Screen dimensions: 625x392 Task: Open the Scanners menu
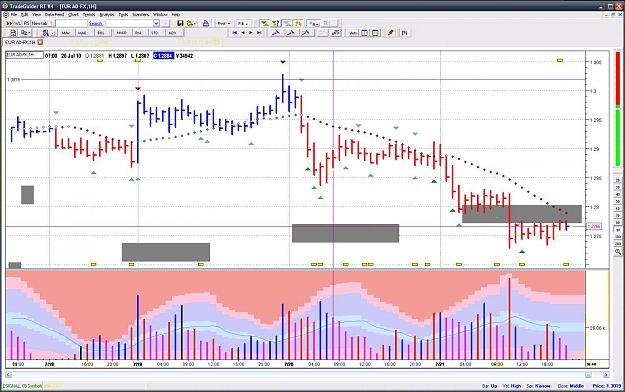click(140, 14)
